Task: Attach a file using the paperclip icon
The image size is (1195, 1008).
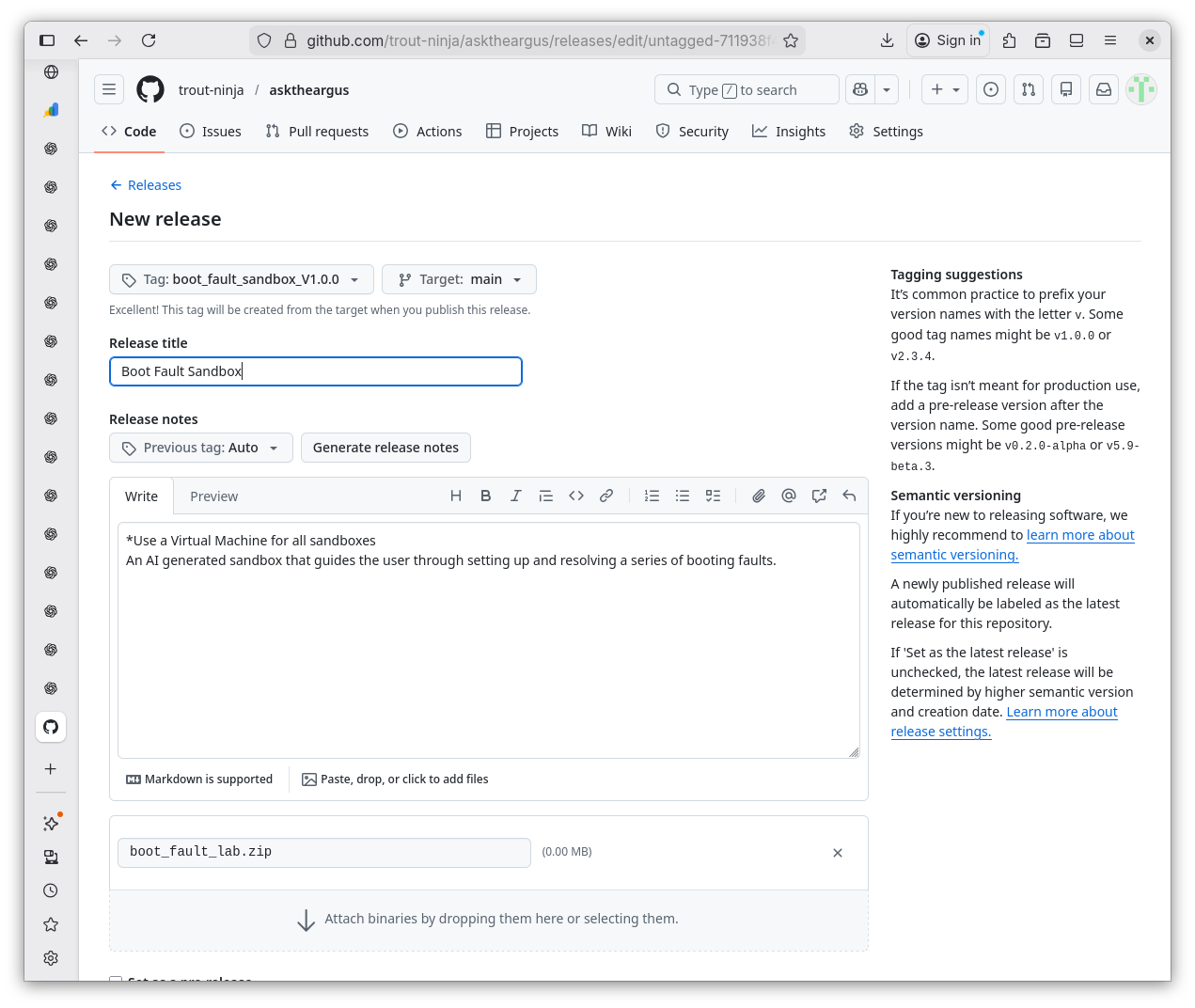Action: pyautogui.click(x=759, y=496)
